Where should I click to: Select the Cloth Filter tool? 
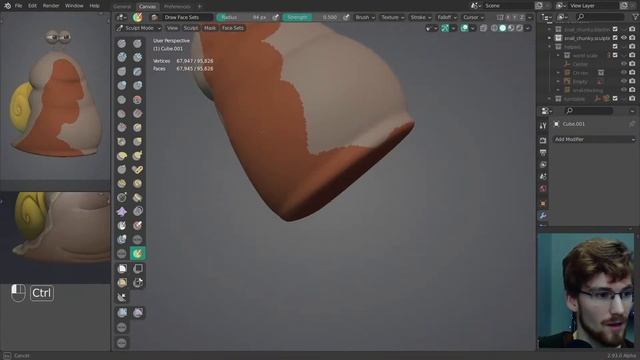pyautogui.click(x=138, y=313)
